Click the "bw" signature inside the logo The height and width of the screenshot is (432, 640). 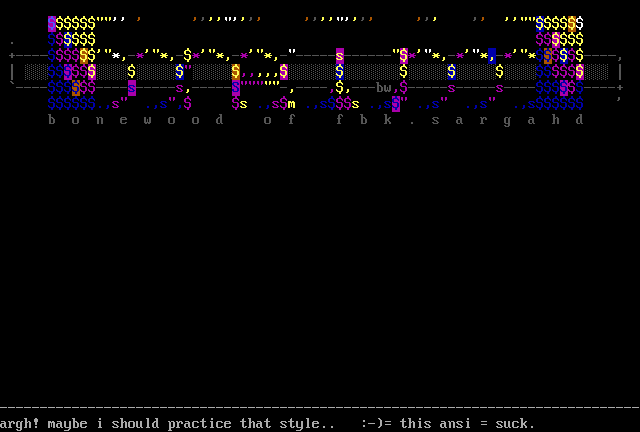[x=384, y=88]
